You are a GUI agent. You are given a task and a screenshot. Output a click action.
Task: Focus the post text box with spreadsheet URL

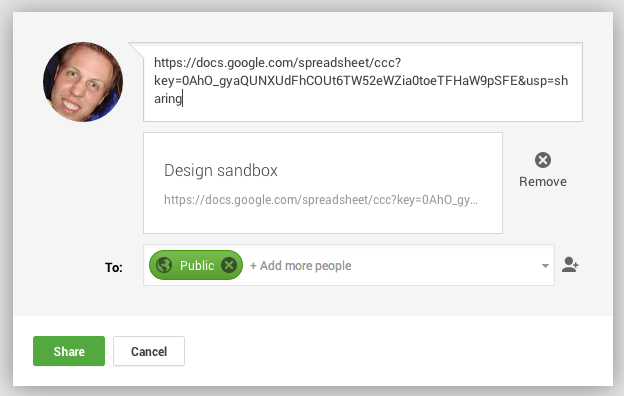[363, 82]
